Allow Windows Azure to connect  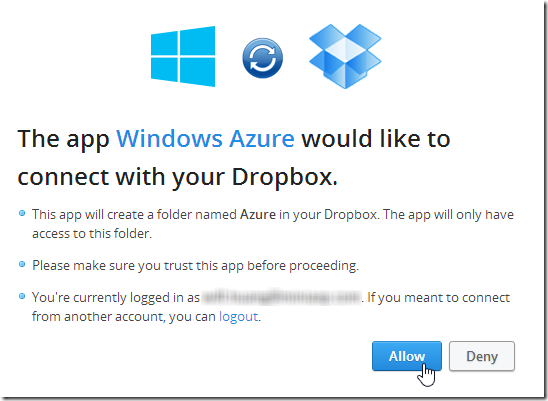tap(407, 356)
